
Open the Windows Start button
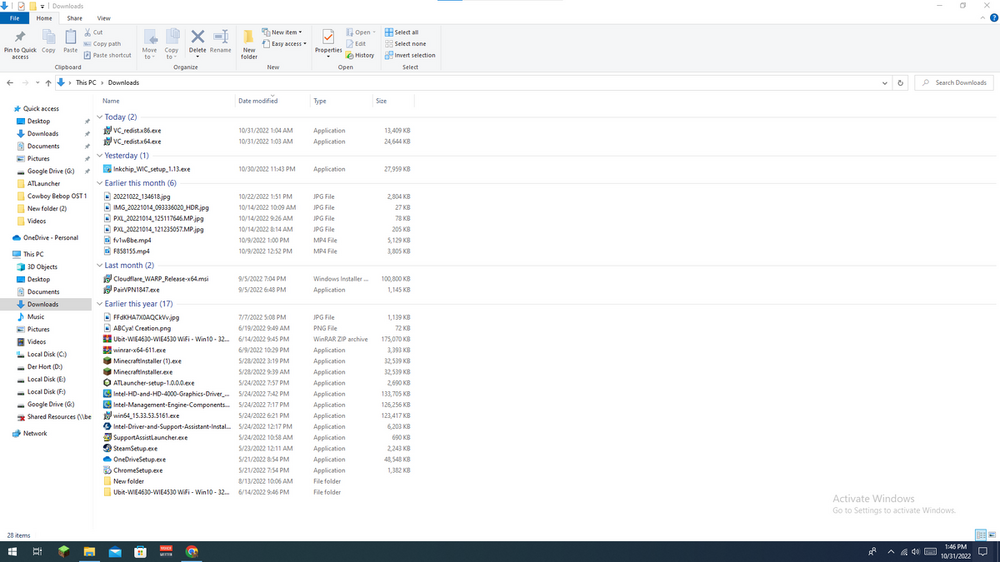coord(12,552)
